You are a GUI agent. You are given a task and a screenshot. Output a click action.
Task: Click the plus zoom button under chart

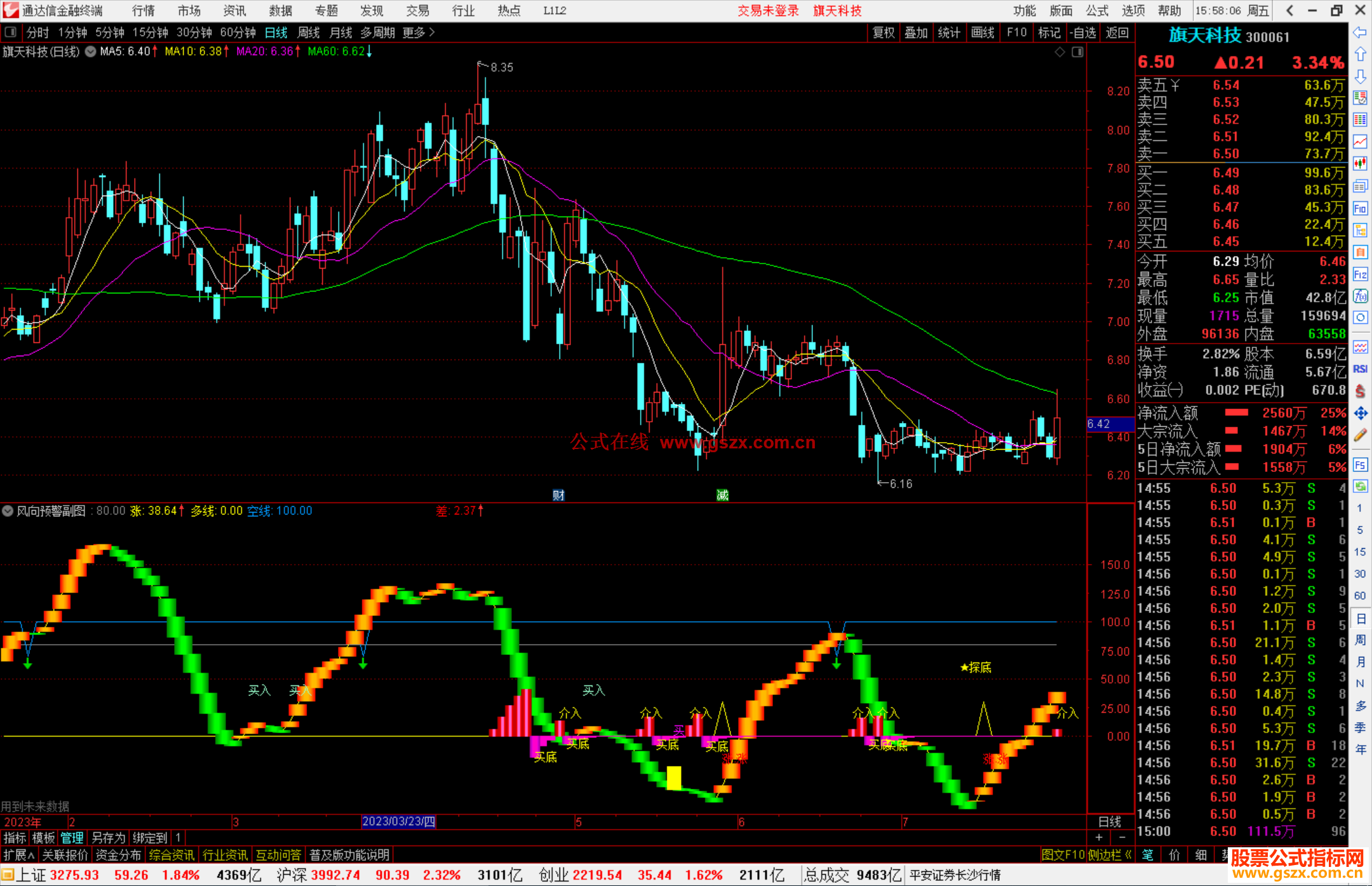click(x=1099, y=838)
